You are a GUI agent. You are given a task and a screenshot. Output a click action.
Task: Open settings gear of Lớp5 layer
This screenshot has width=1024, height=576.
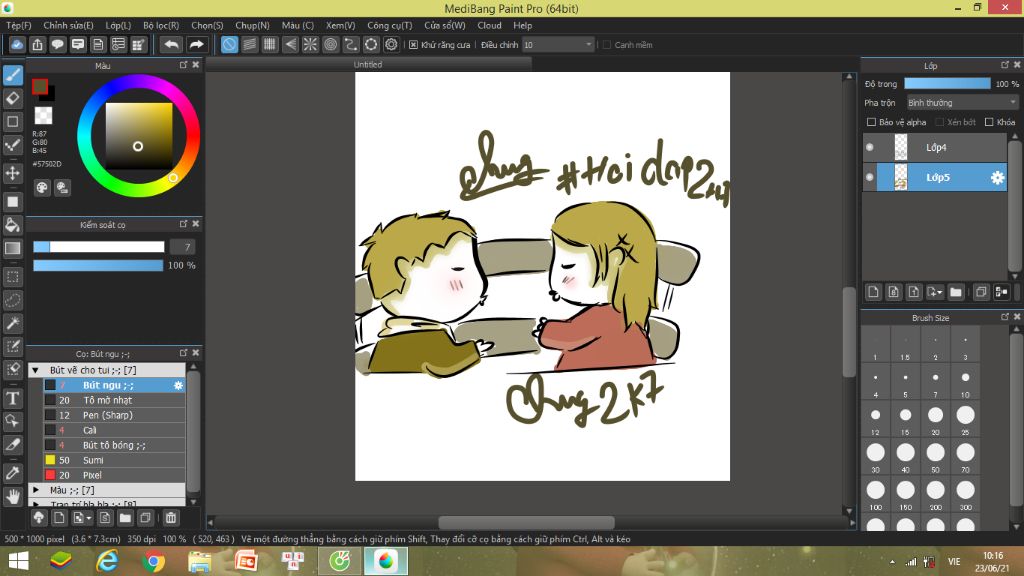coord(997,178)
